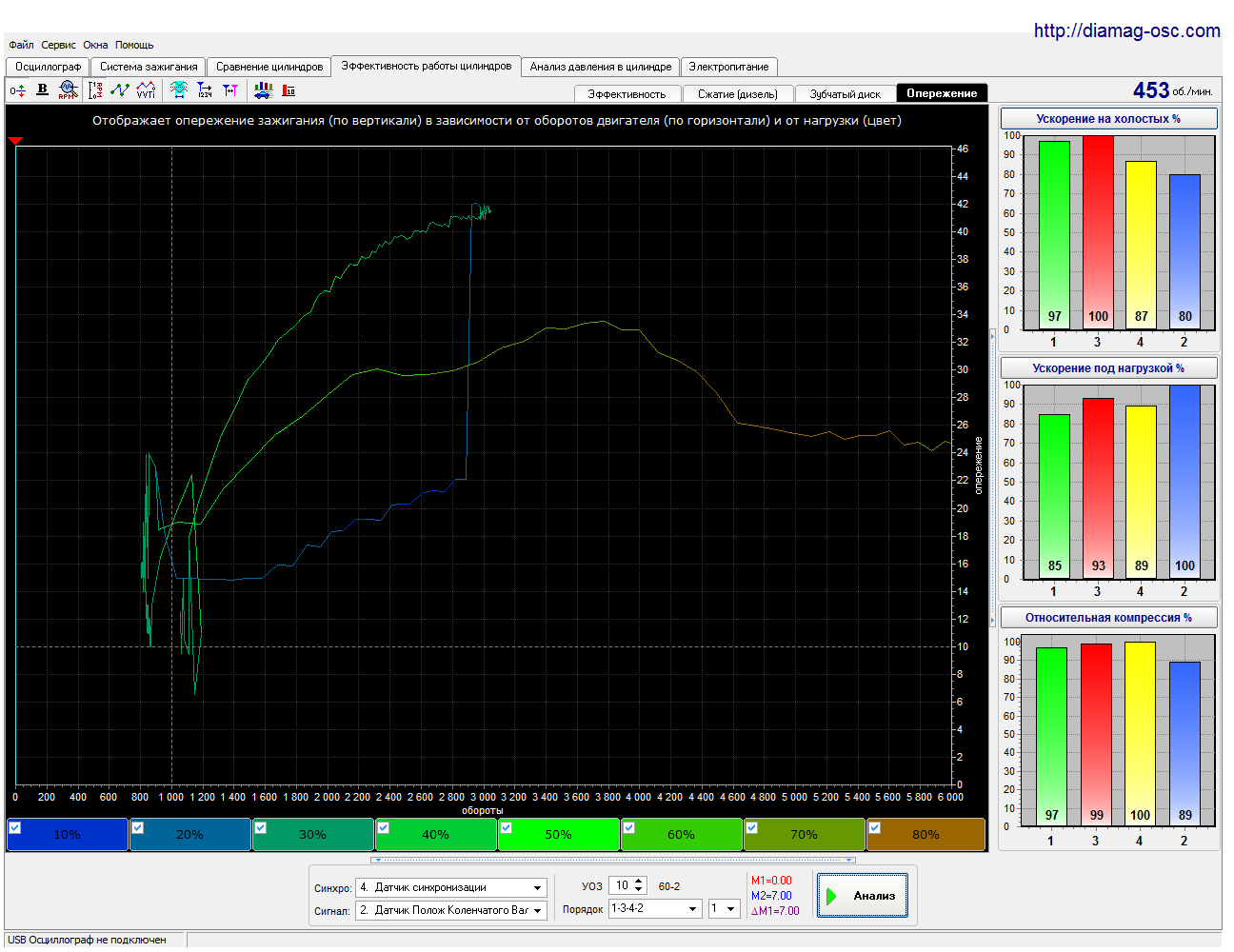1234x952 pixels.
Task: Open the Порядок firing order dropdown
Action: click(x=693, y=909)
